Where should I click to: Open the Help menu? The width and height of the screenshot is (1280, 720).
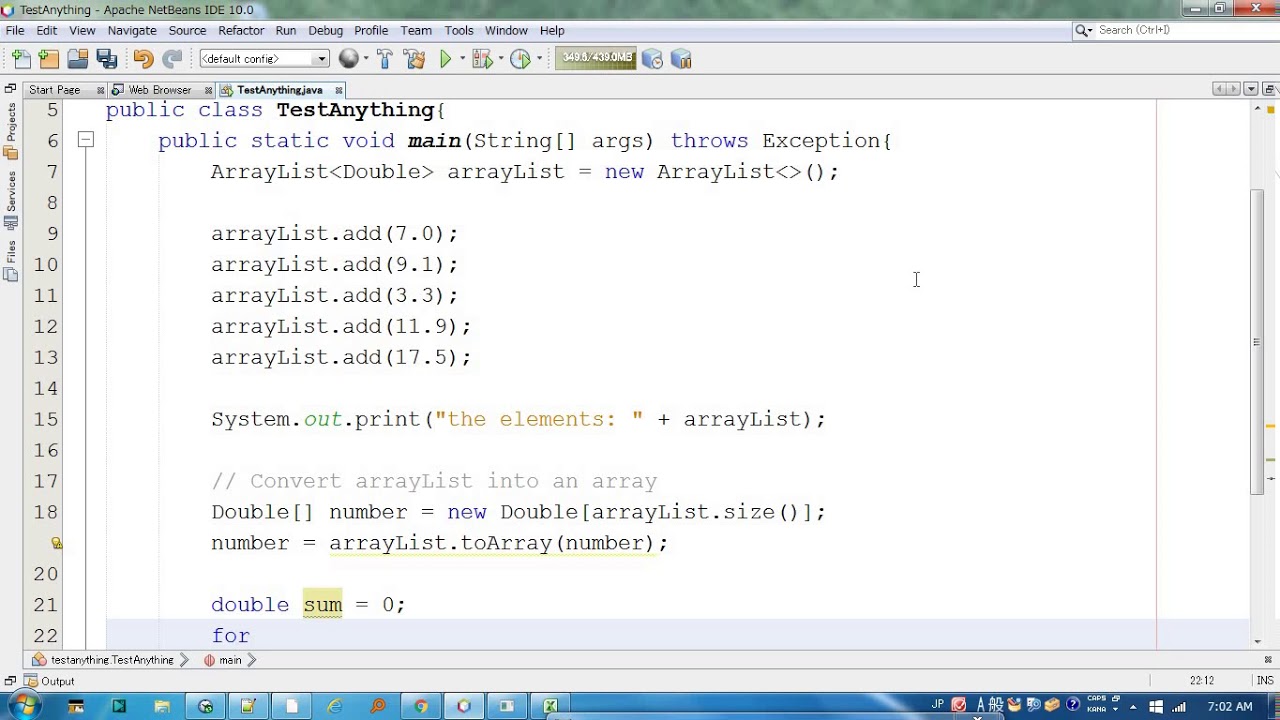pyautogui.click(x=552, y=30)
